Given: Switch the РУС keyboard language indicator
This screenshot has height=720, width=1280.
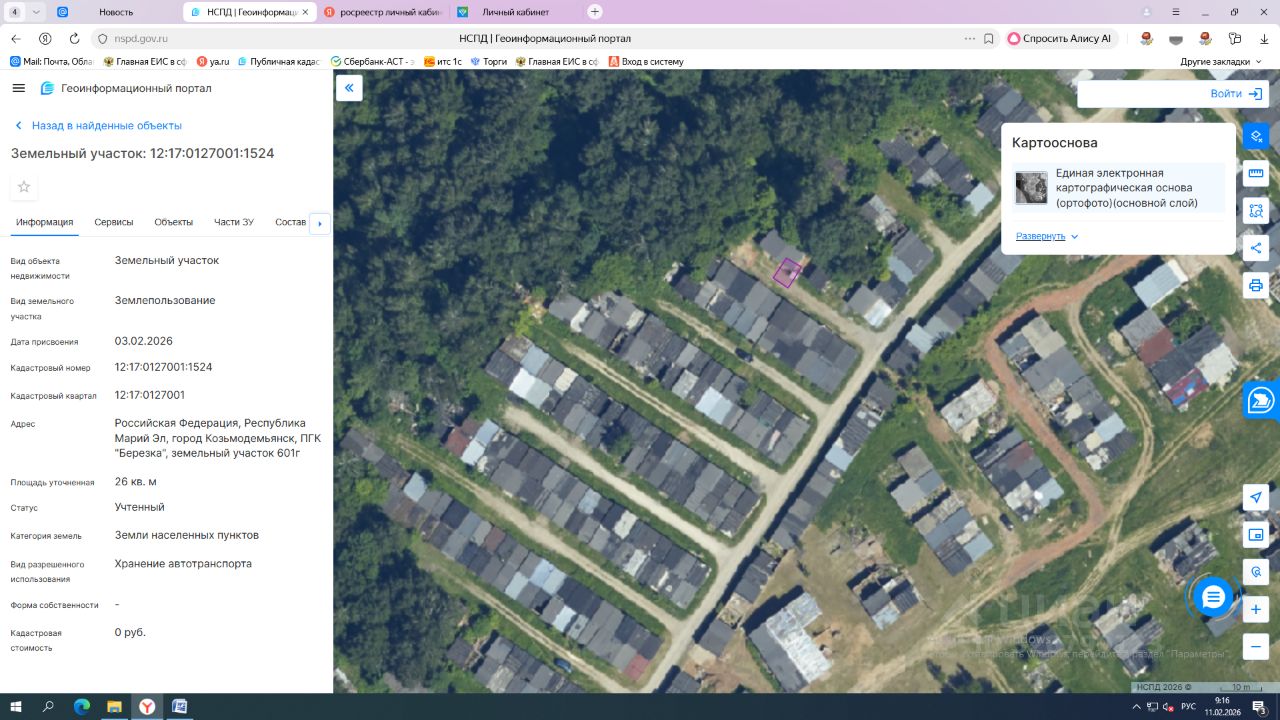Looking at the screenshot, I should click(x=1188, y=707).
